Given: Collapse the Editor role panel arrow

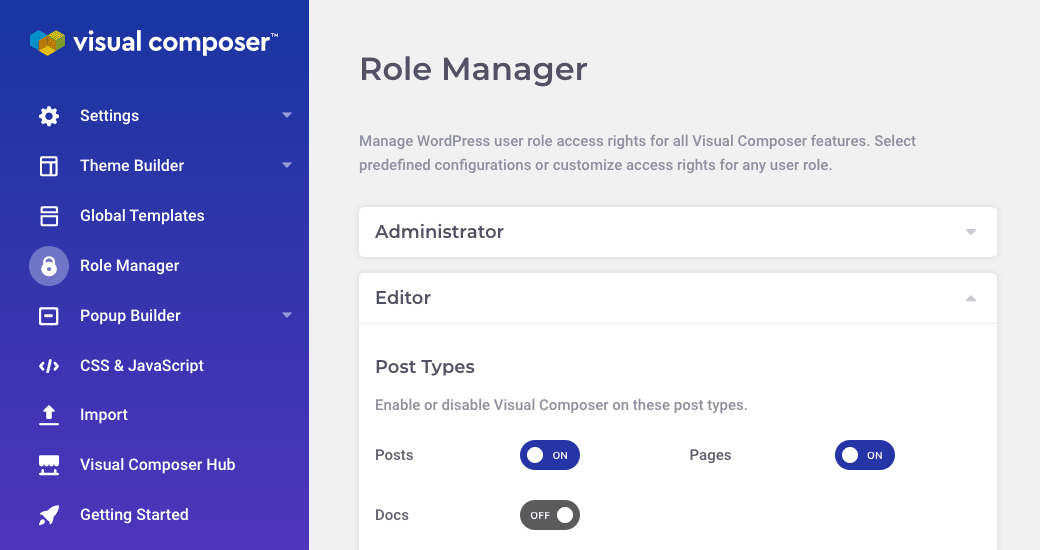Looking at the screenshot, I should (x=970, y=299).
